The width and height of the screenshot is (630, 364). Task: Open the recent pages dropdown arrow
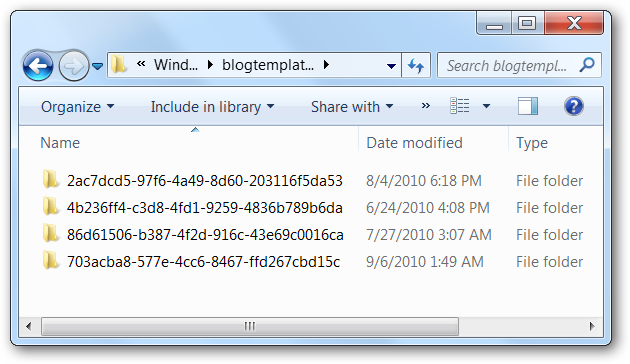(97, 66)
